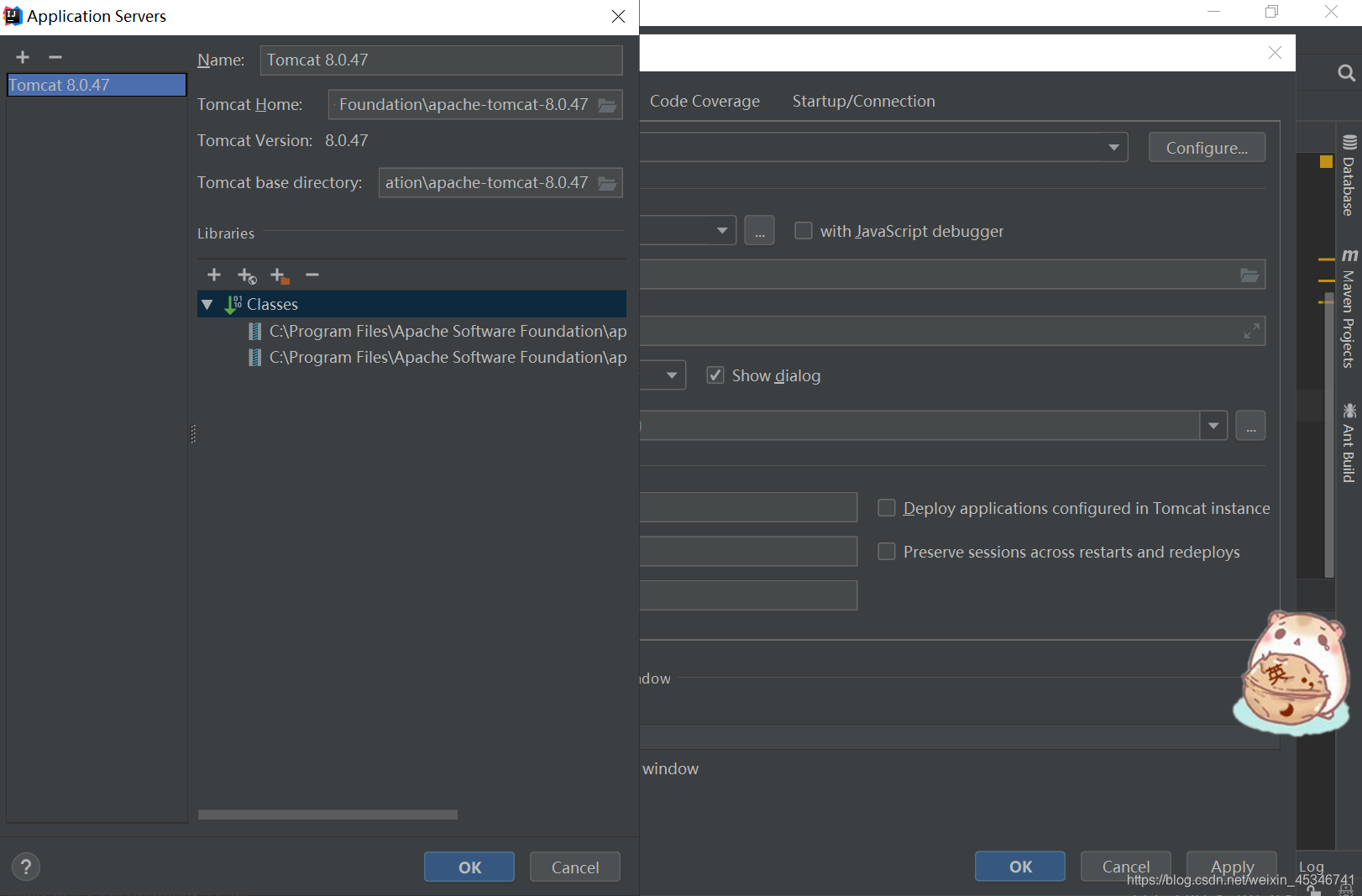Click Apply in Run configurations dialog
This screenshot has height=896, width=1362.
(x=1232, y=866)
